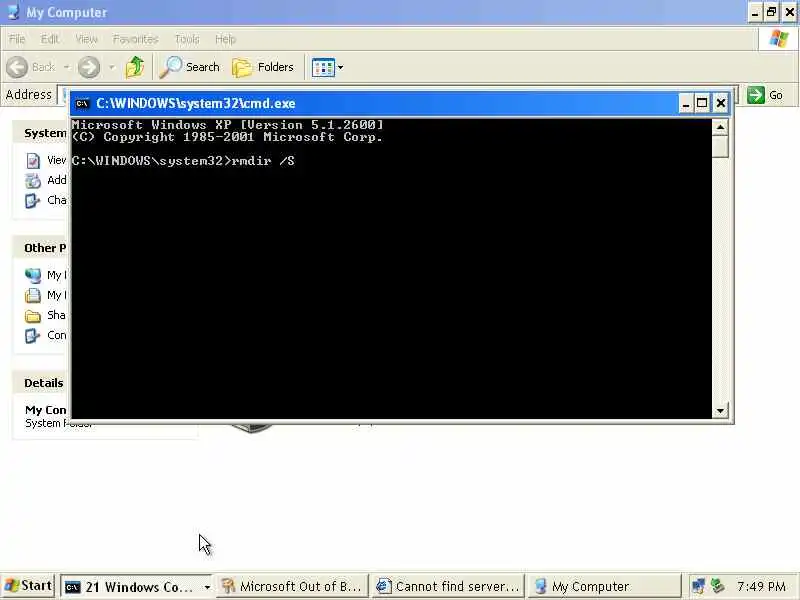Viewport: 800px width, 600px height.
Task: Click the network tray icon
Action: pyautogui.click(x=698, y=586)
